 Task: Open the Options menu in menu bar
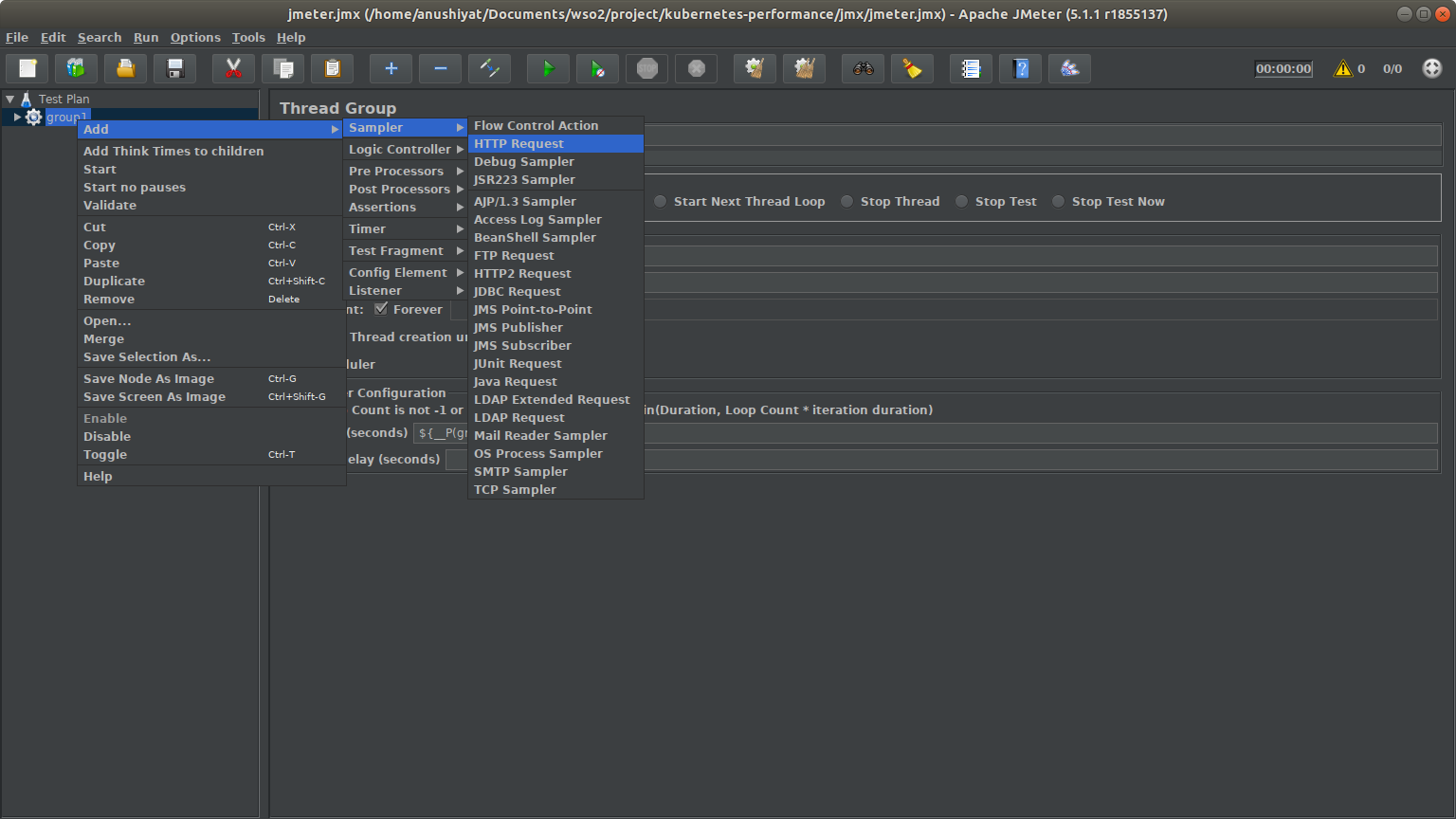pos(195,37)
